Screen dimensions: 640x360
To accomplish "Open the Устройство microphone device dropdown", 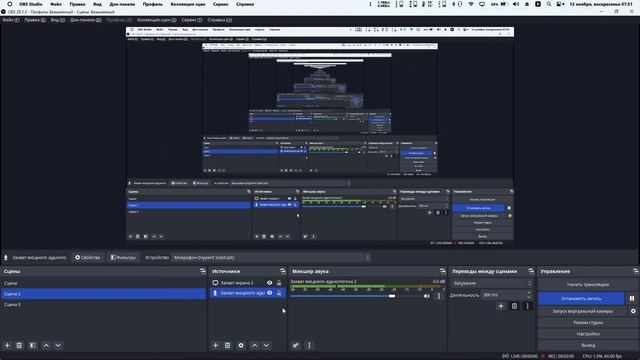I will point(271,258).
